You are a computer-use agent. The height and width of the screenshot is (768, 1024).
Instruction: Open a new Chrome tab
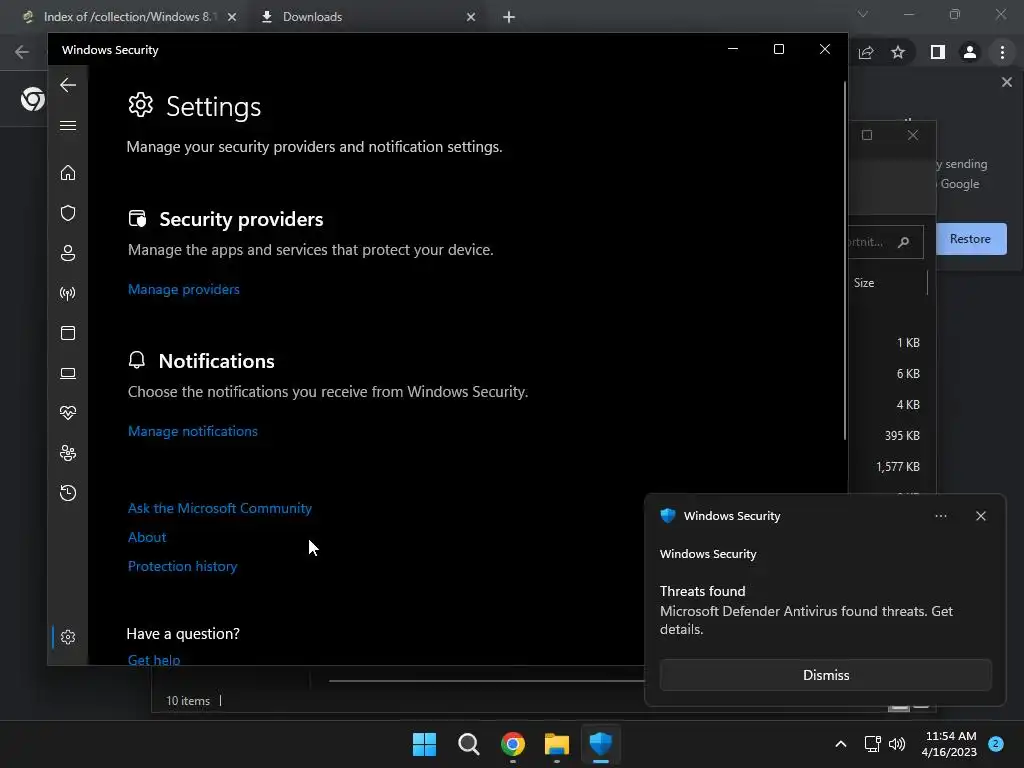coord(509,17)
